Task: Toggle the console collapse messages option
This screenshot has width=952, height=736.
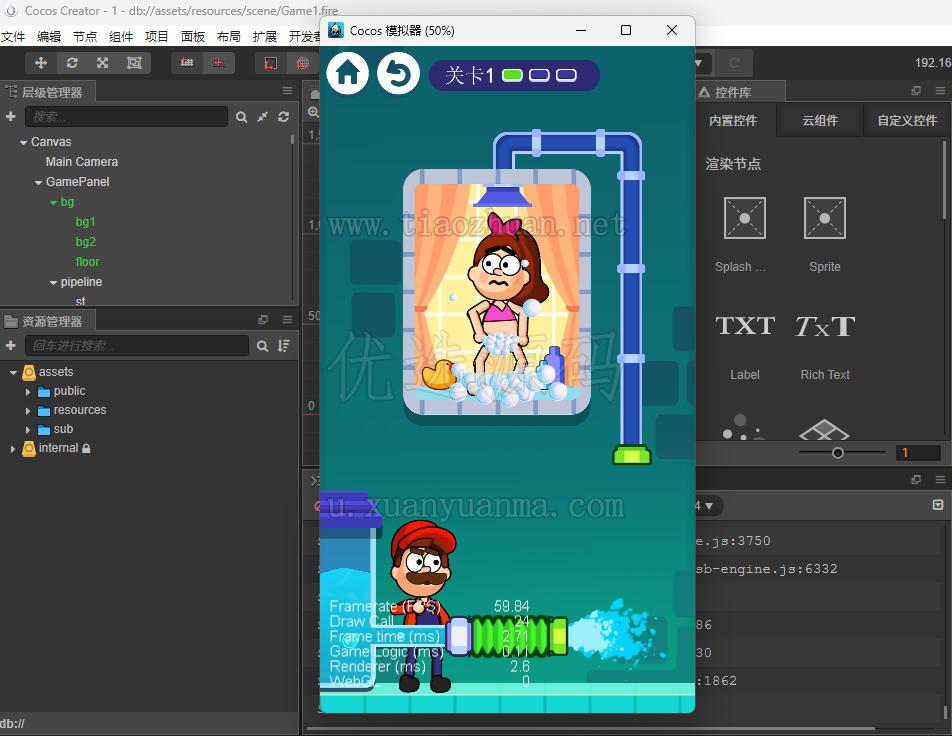Action: point(938,505)
